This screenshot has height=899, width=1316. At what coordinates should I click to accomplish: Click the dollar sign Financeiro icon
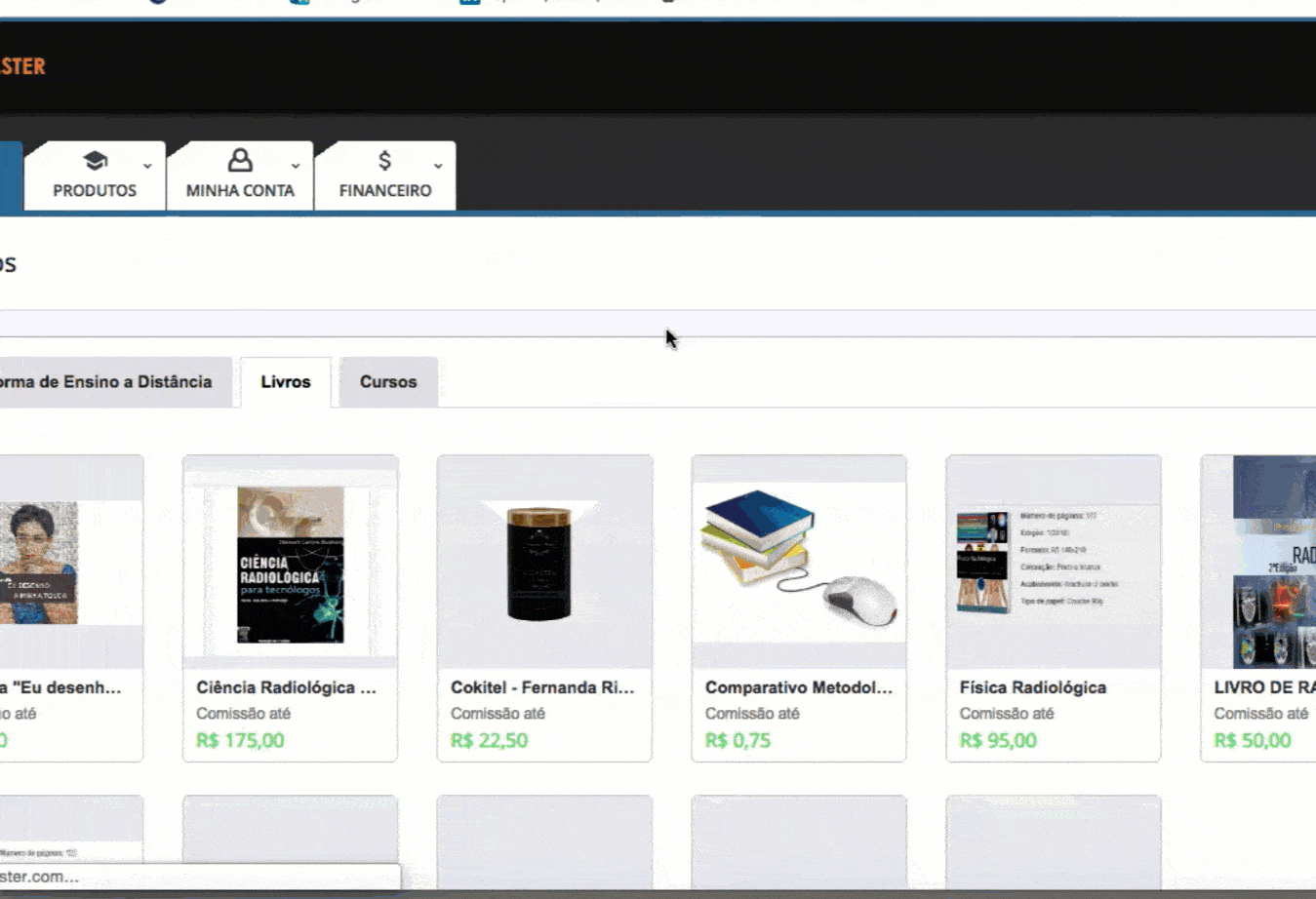[384, 161]
